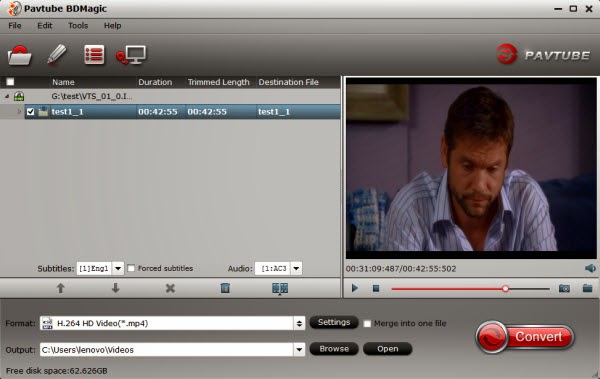Select the G:\test\VTS_01_0.I... row
The image size is (600, 379).
point(170,96)
